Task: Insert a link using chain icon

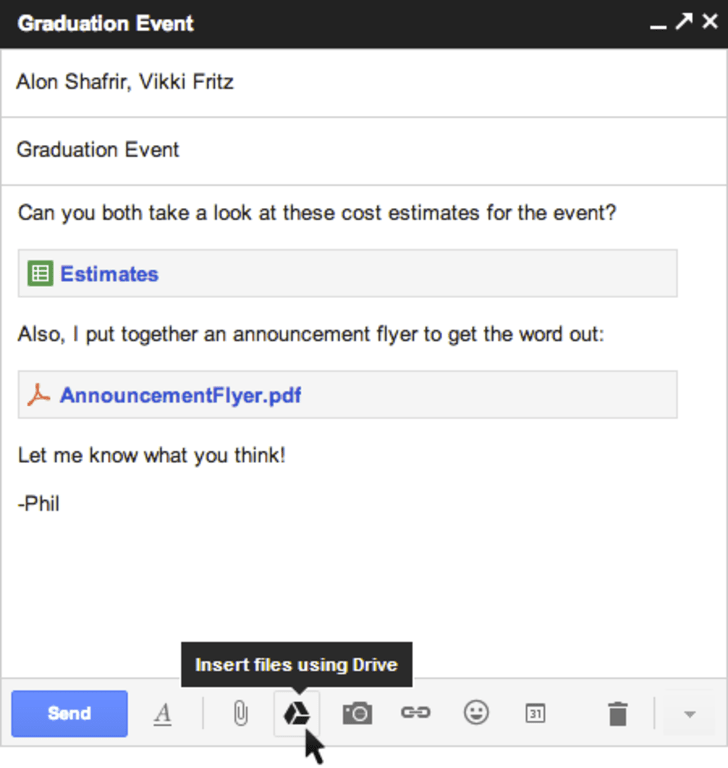Action: [x=415, y=713]
